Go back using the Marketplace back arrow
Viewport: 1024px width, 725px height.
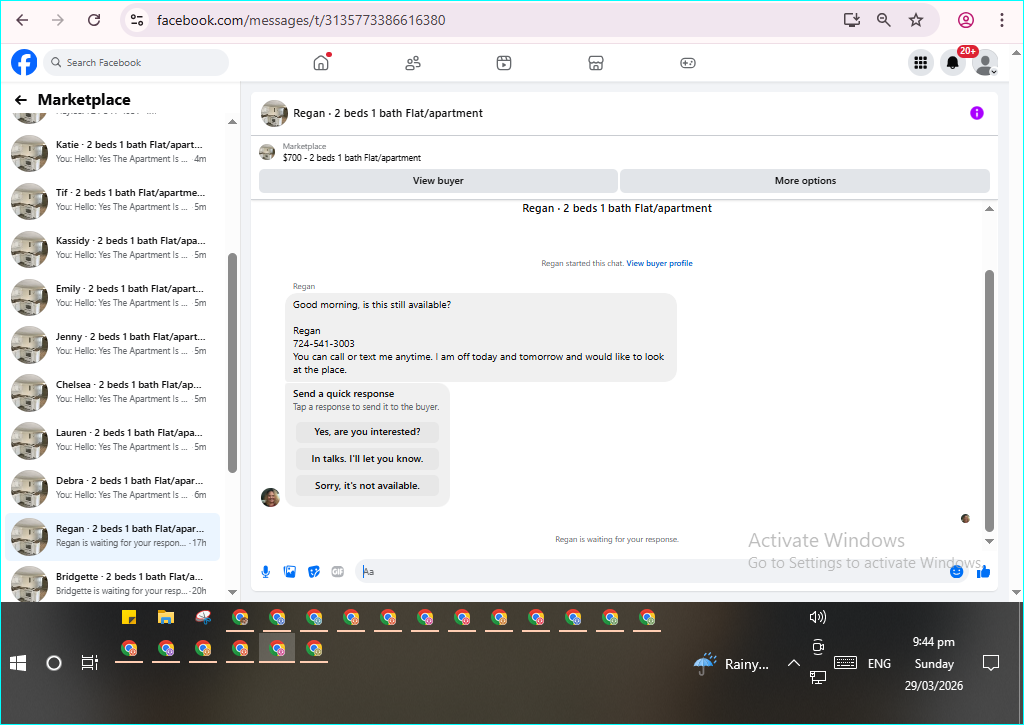click(x=21, y=100)
